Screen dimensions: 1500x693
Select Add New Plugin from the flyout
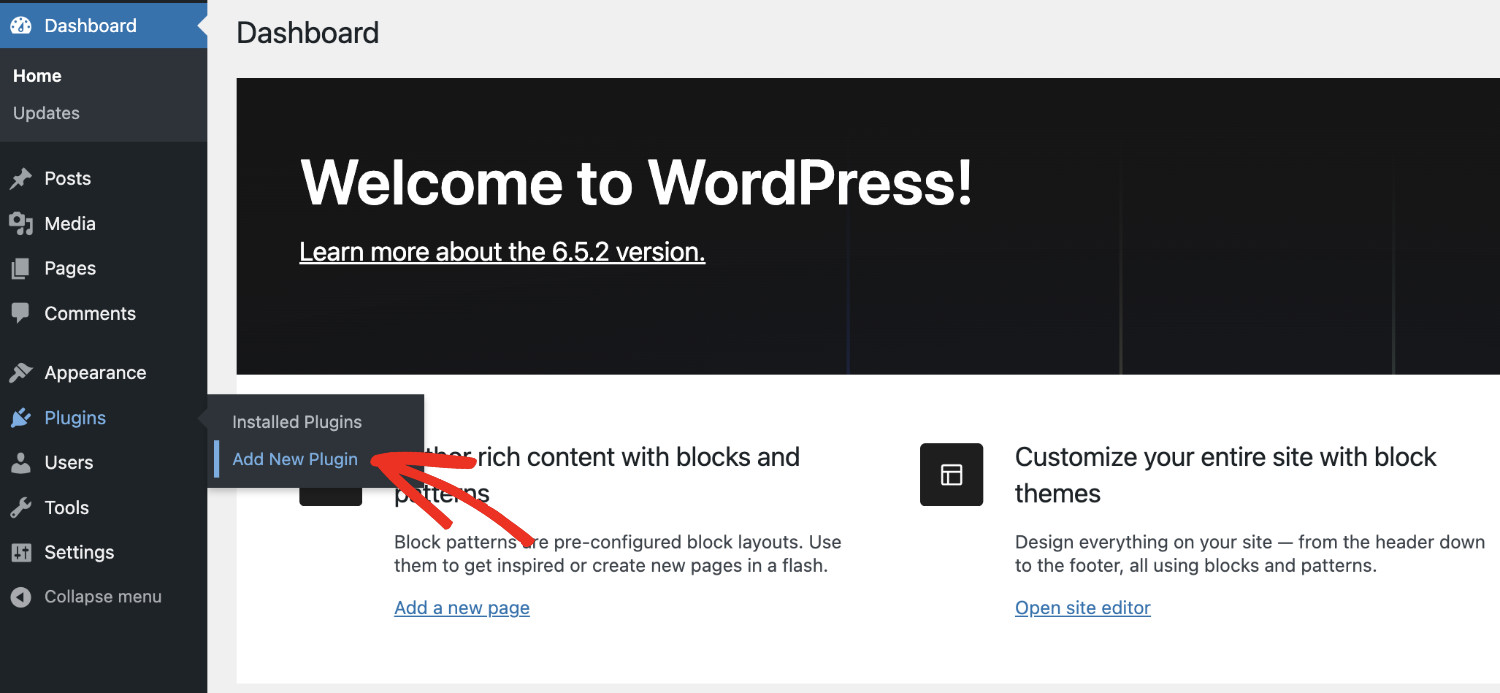pos(293,458)
